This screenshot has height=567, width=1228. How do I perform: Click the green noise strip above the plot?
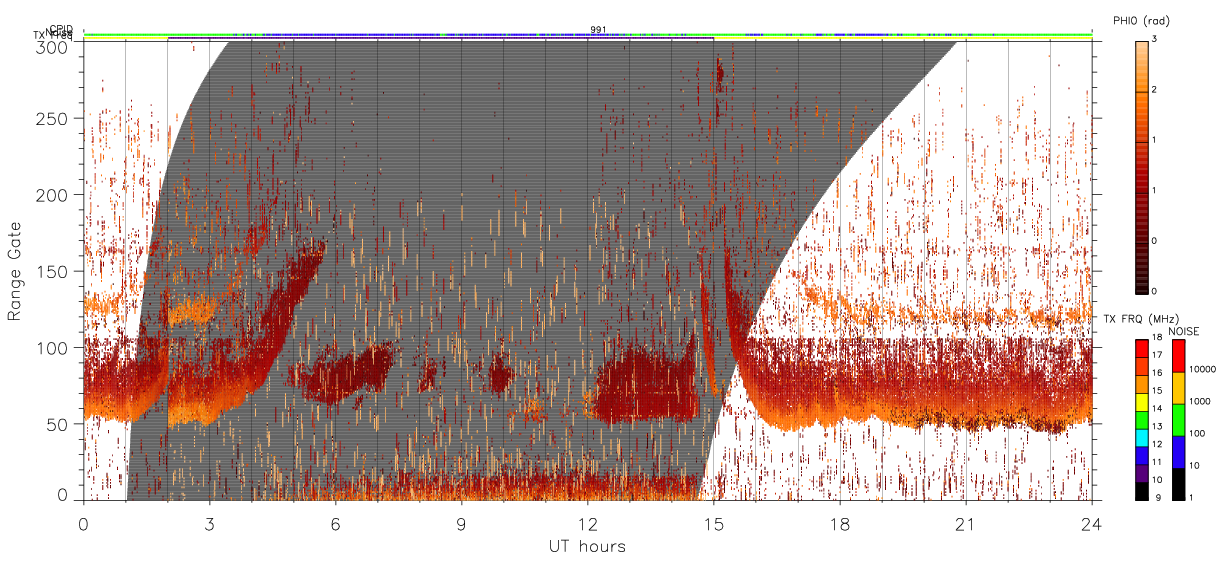pos(587,34)
